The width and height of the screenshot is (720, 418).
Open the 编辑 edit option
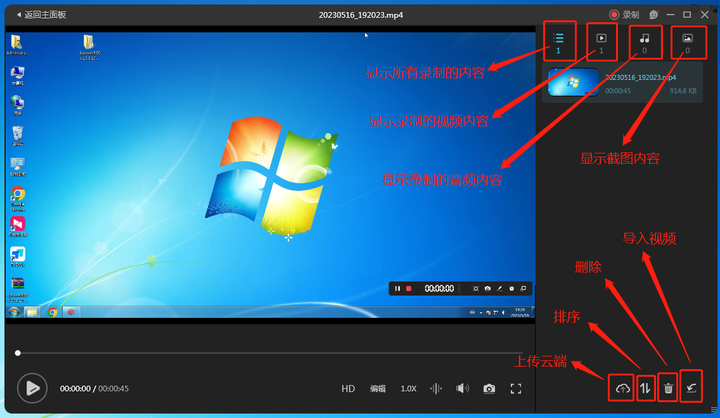point(377,389)
